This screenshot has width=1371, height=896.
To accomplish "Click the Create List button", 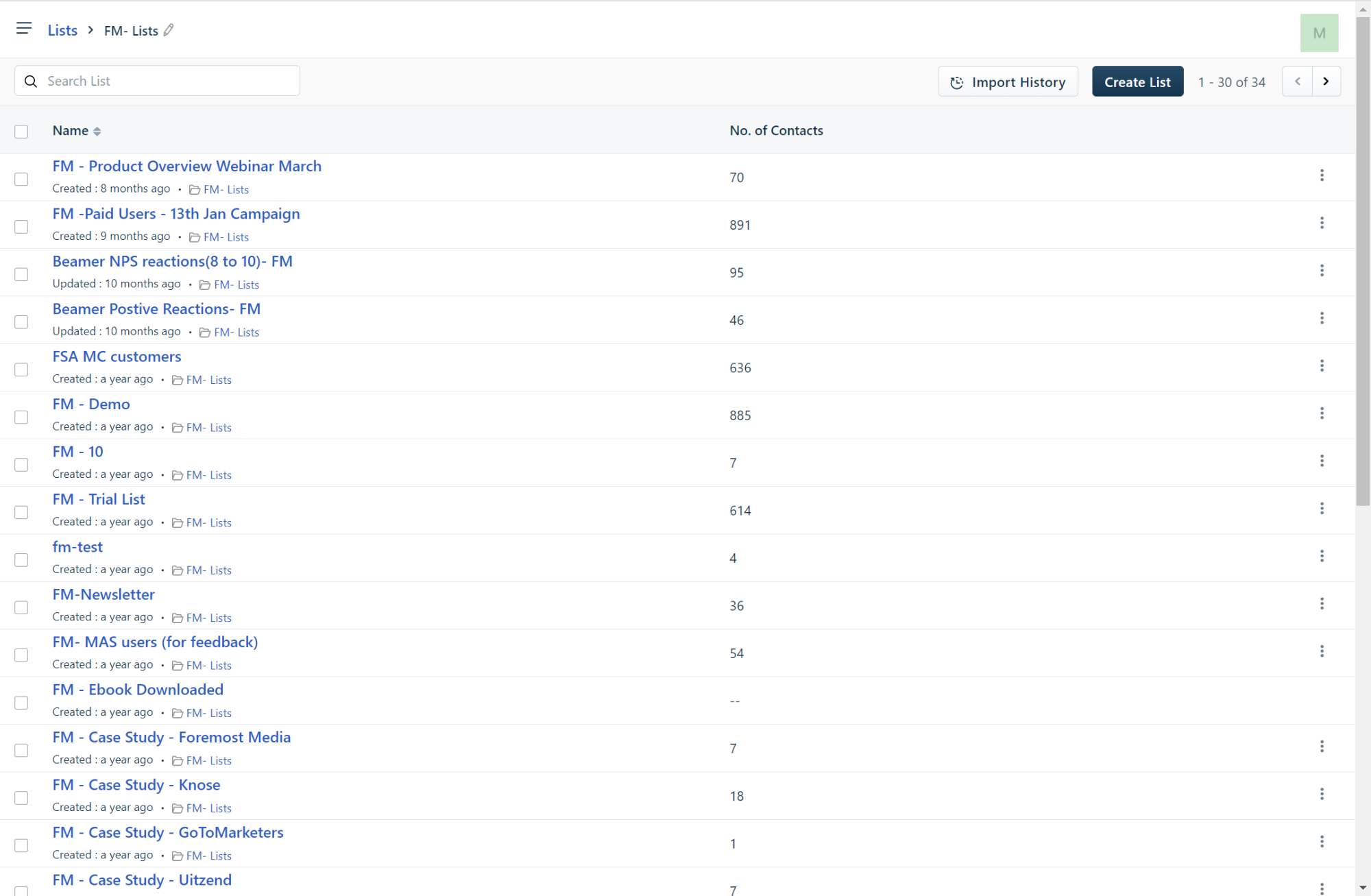I will click(x=1137, y=82).
